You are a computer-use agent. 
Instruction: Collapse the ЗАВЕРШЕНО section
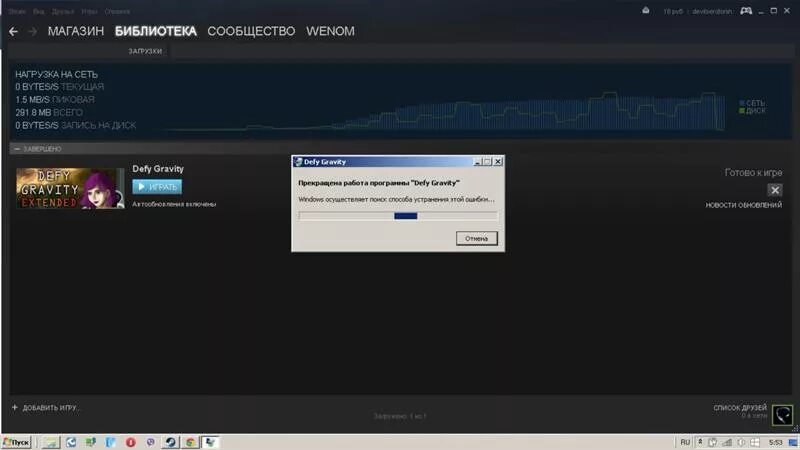pyautogui.click(x=17, y=149)
